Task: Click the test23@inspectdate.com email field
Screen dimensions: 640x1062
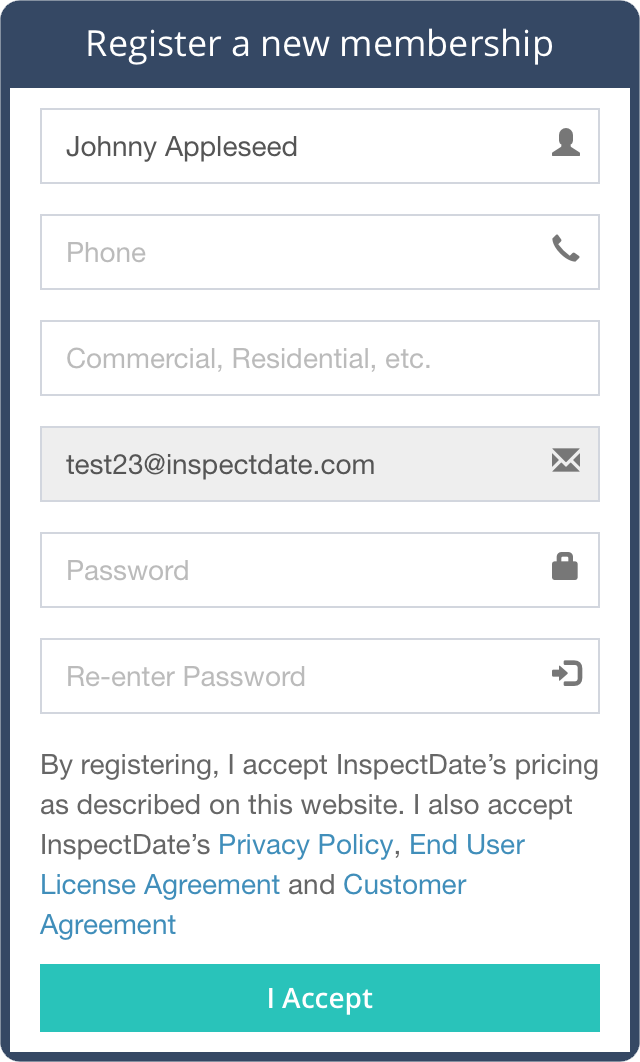Action: click(290, 464)
